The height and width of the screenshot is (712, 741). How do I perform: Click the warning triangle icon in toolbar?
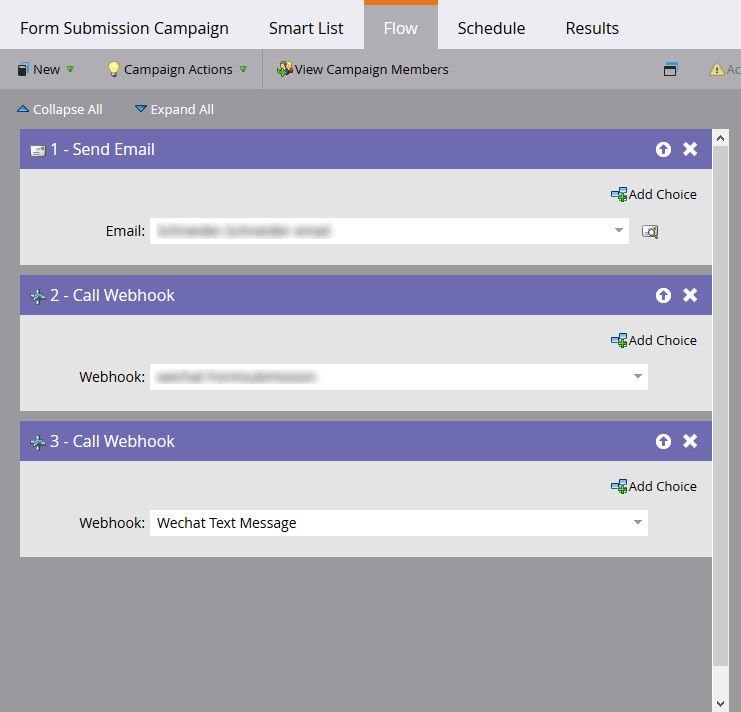click(x=716, y=69)
